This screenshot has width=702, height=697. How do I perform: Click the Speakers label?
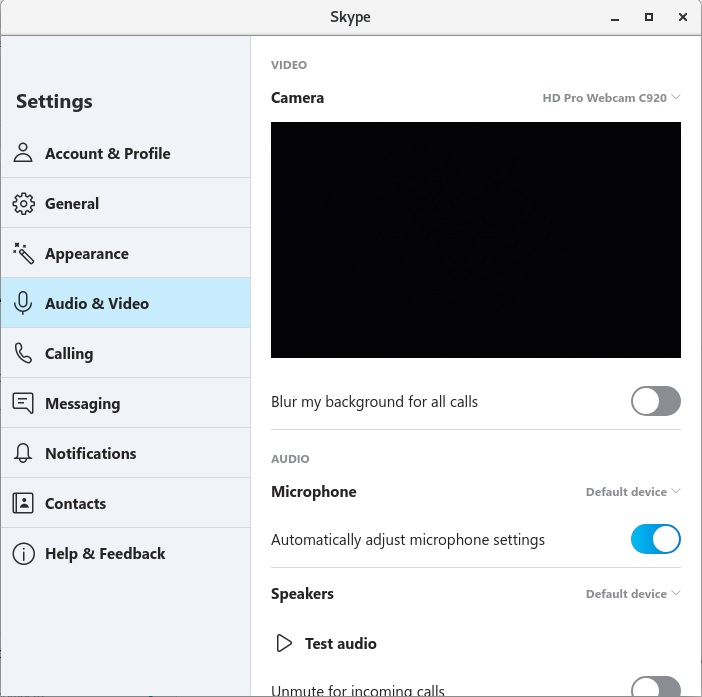(x=302, y=594)
